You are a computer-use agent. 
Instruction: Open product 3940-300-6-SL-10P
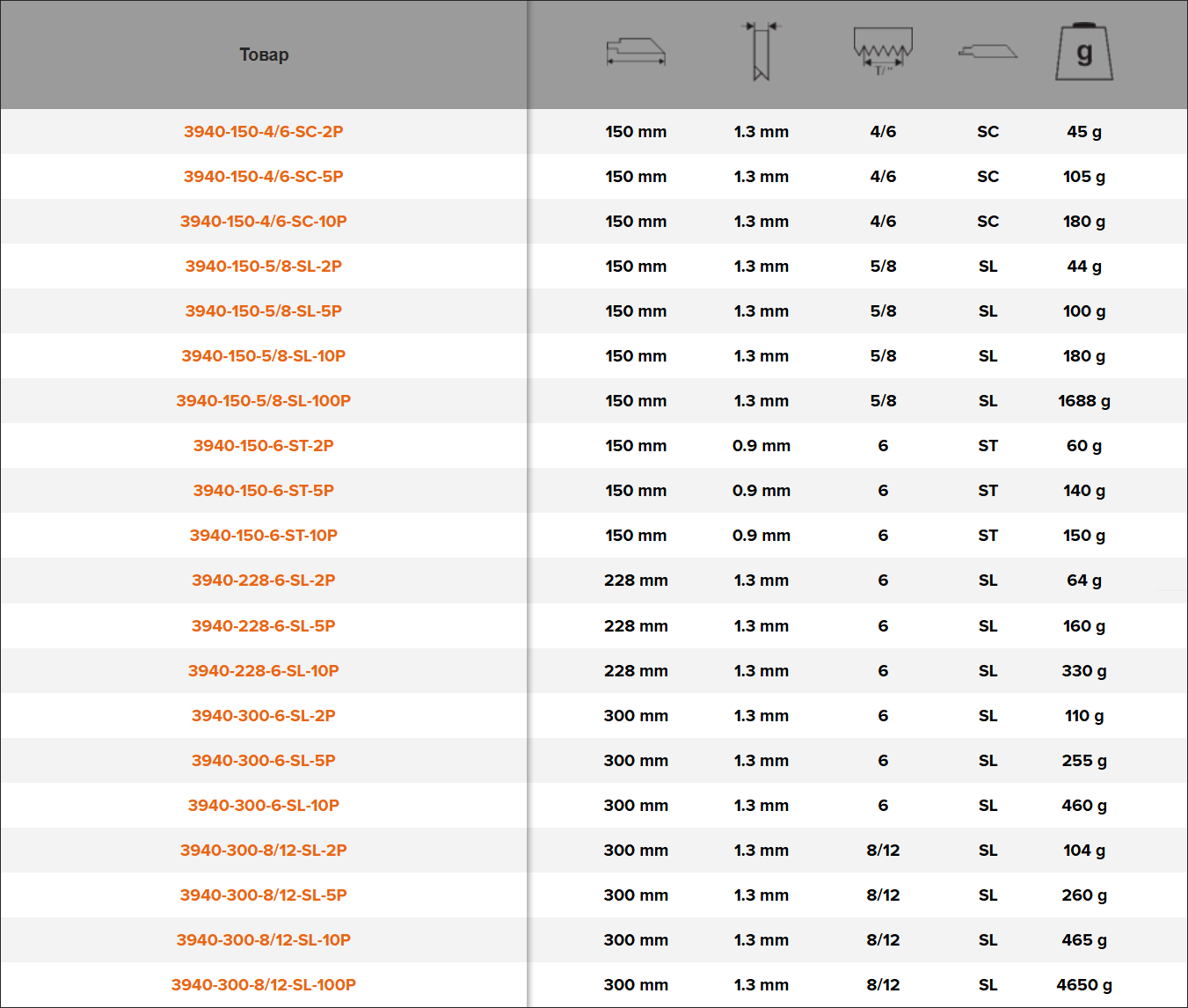pyautogui.click(x=264, y=806)
